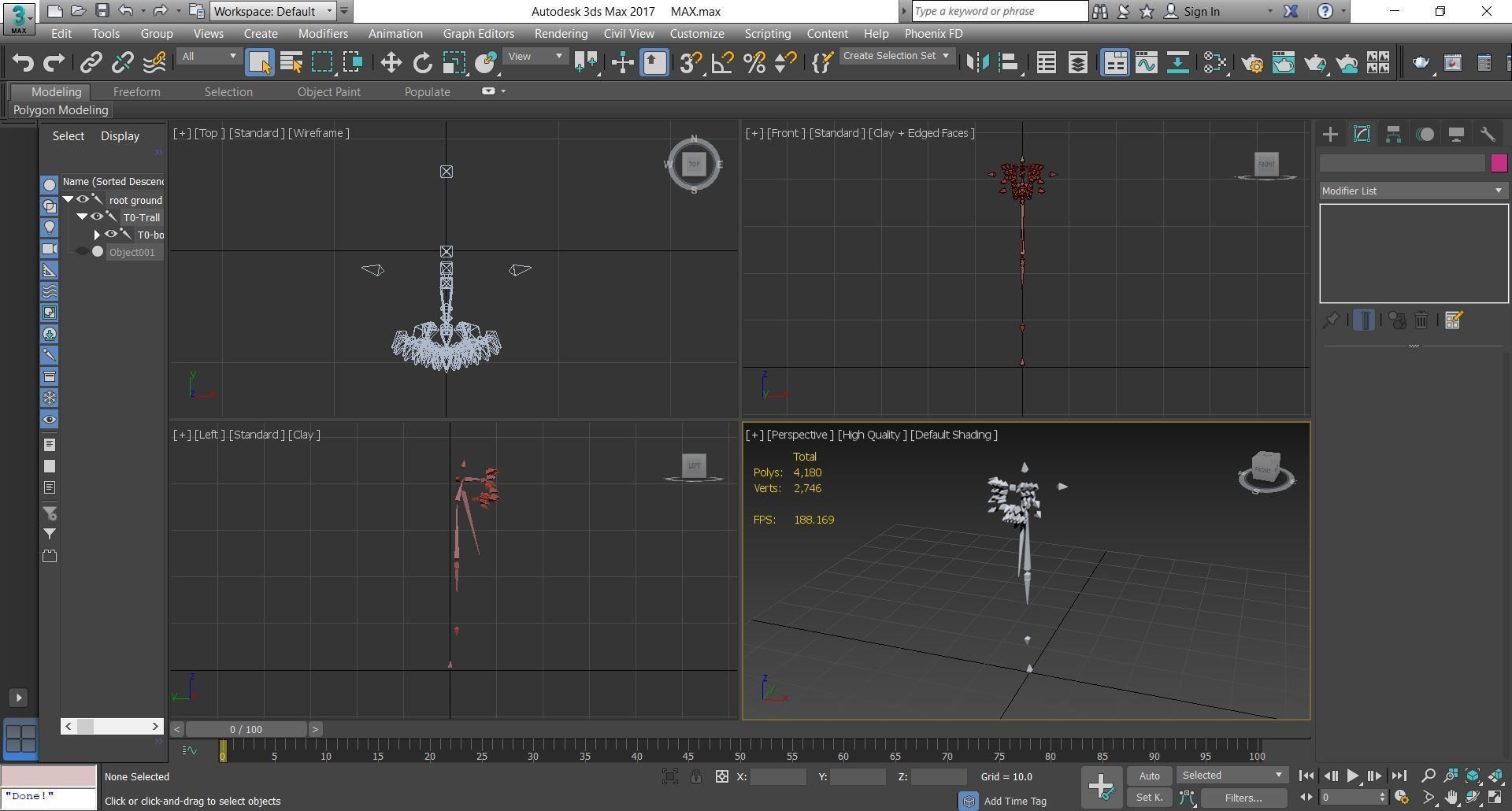The height and width of the screenshot is (811, 1512).
Task: Click the keyword search input field
Action: 999,11
